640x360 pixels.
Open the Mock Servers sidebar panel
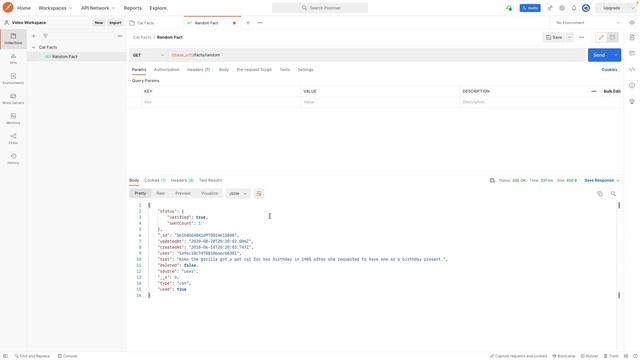click(x=13, y=99)
